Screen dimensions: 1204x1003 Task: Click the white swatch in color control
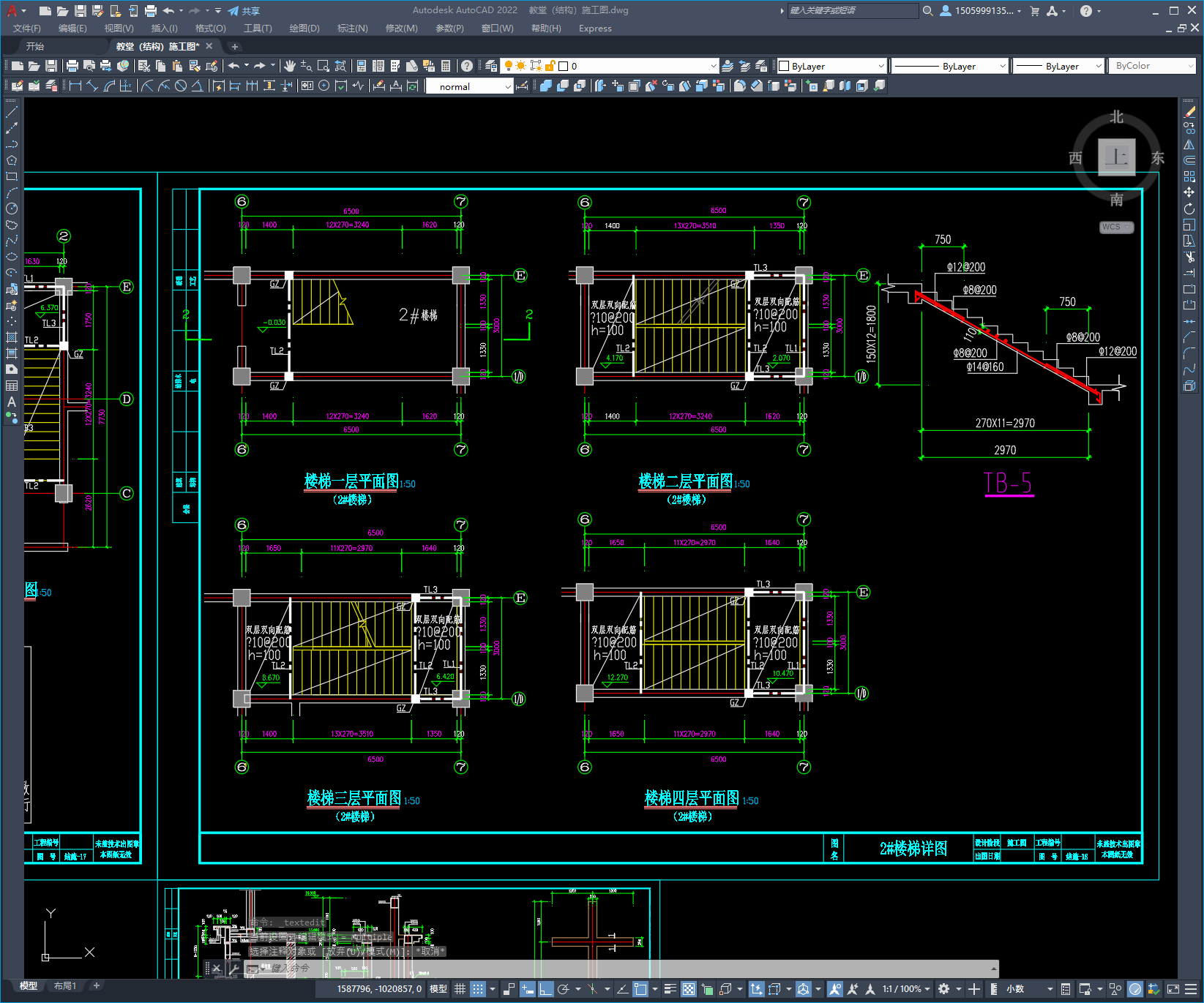784,66
